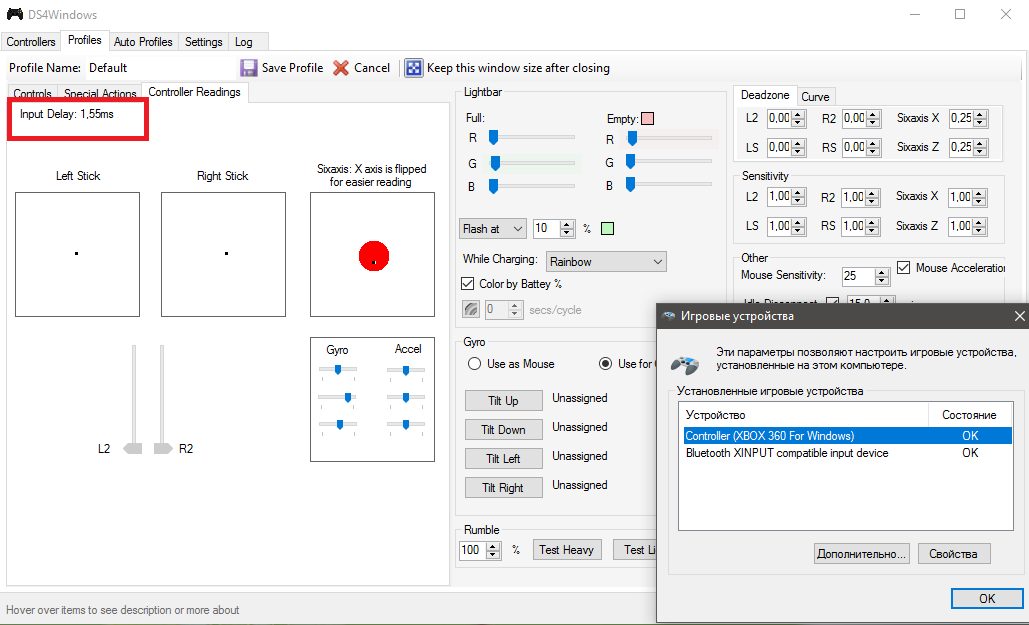Image resolution: width=1029 pixels, height=625 pixels.
Task: Click the L2 trigger indicator arrow
Action: (133, 448)
